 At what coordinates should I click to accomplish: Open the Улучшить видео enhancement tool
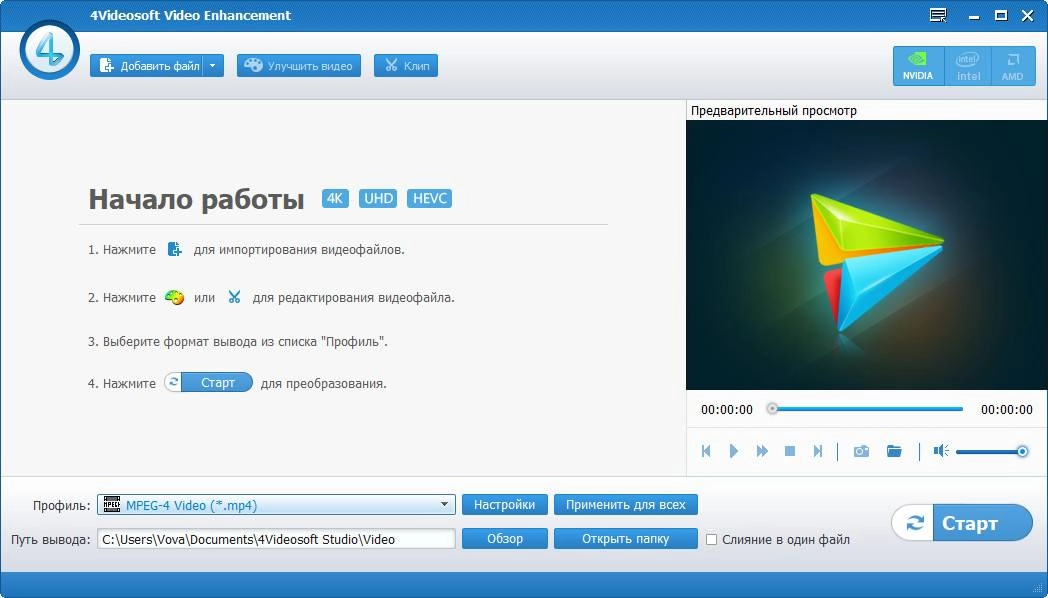pyautogui.click(x=299, y=65)
